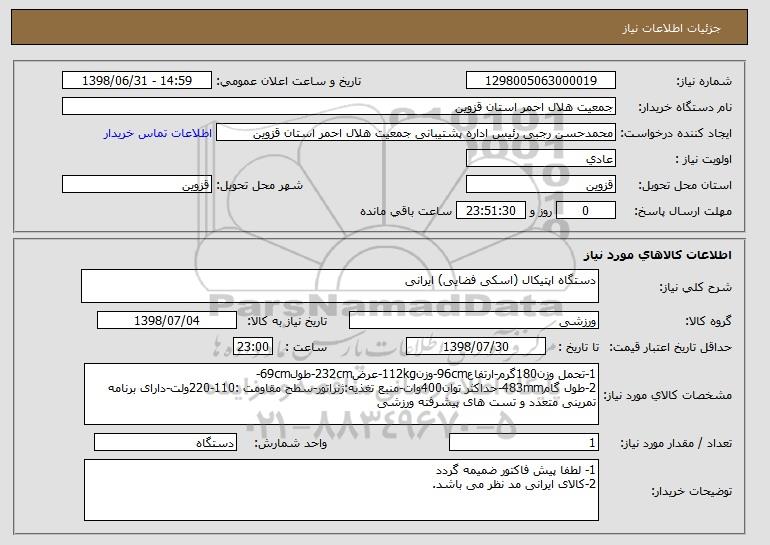Click the buyer organization name field
The image size is (770, 545).
tap(339, 107)
